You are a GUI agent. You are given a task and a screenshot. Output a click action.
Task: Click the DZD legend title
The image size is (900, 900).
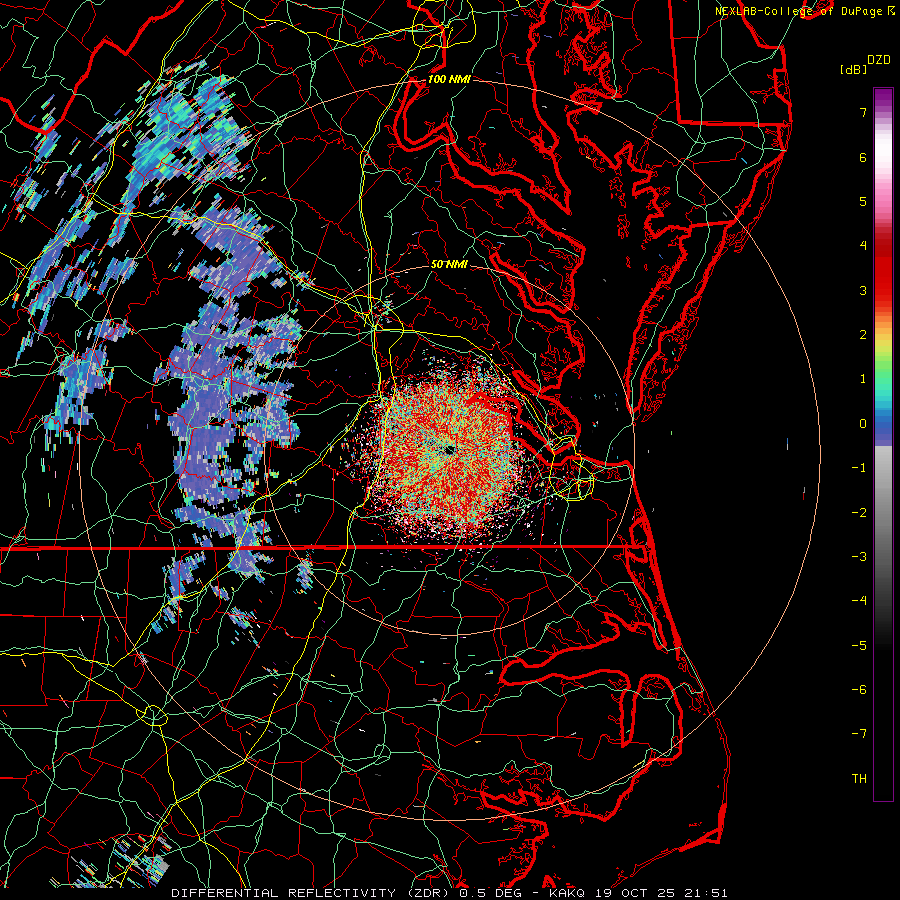coord(879,60)
